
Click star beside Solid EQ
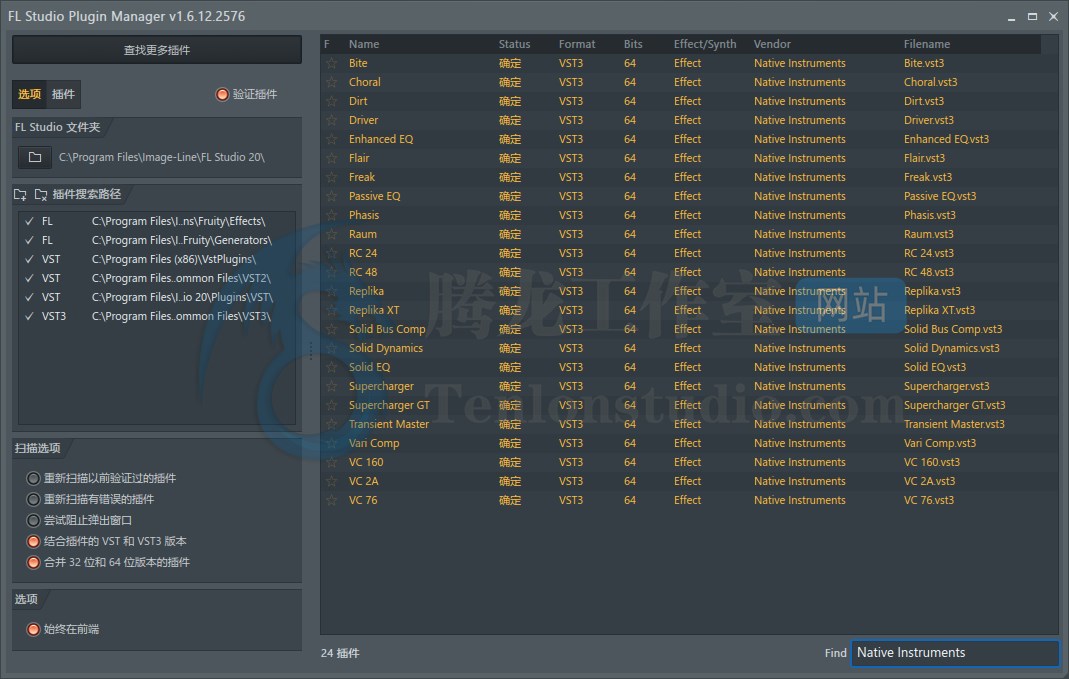pos(331,367)
